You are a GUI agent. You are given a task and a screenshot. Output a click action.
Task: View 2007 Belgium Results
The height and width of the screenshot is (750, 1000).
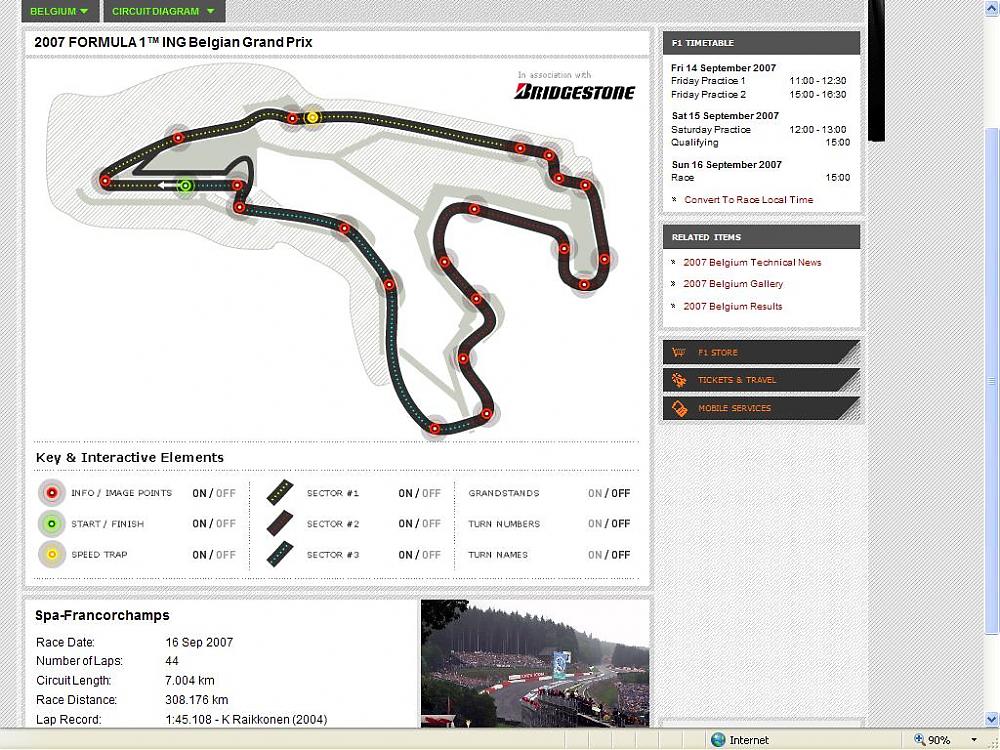click(x=732, y=306)
